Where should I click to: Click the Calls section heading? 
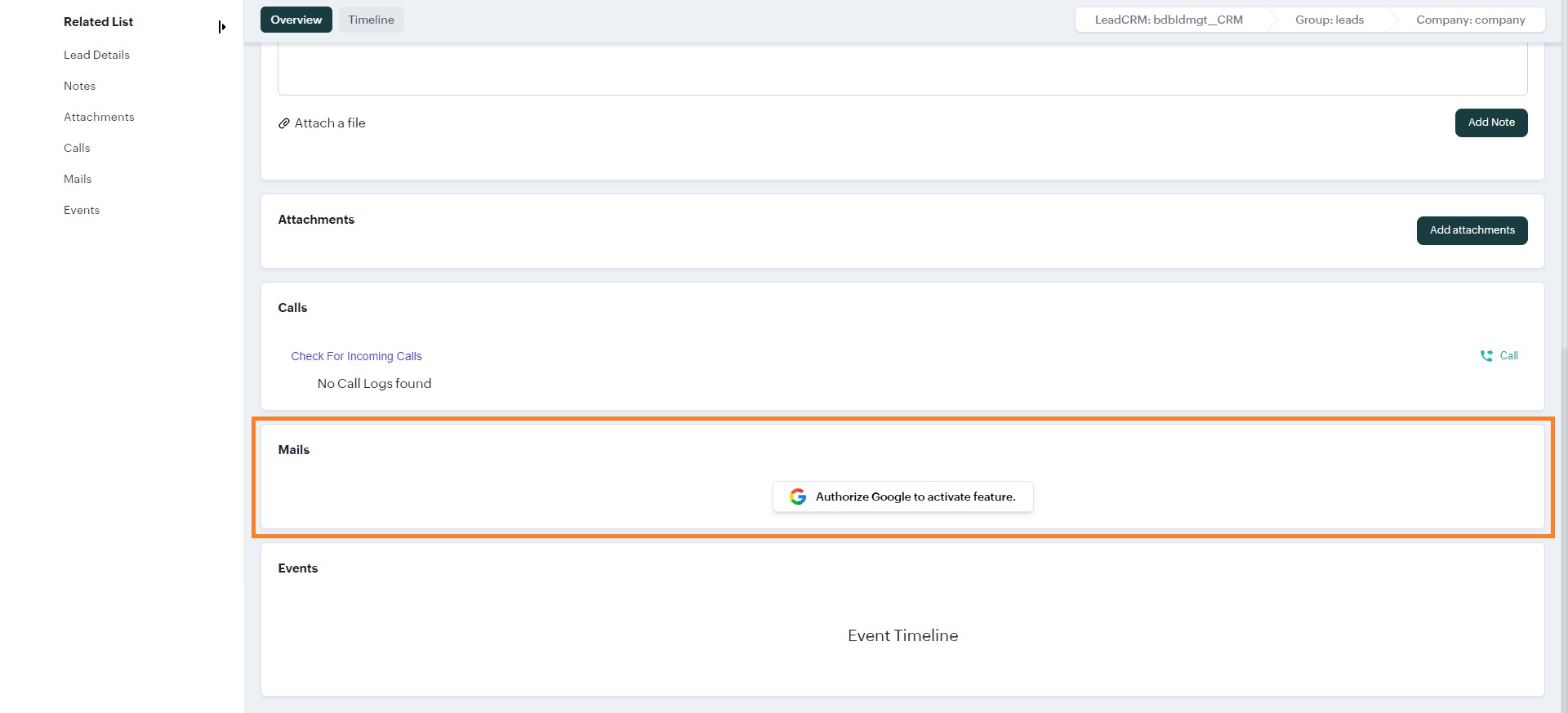pos(292,308)
